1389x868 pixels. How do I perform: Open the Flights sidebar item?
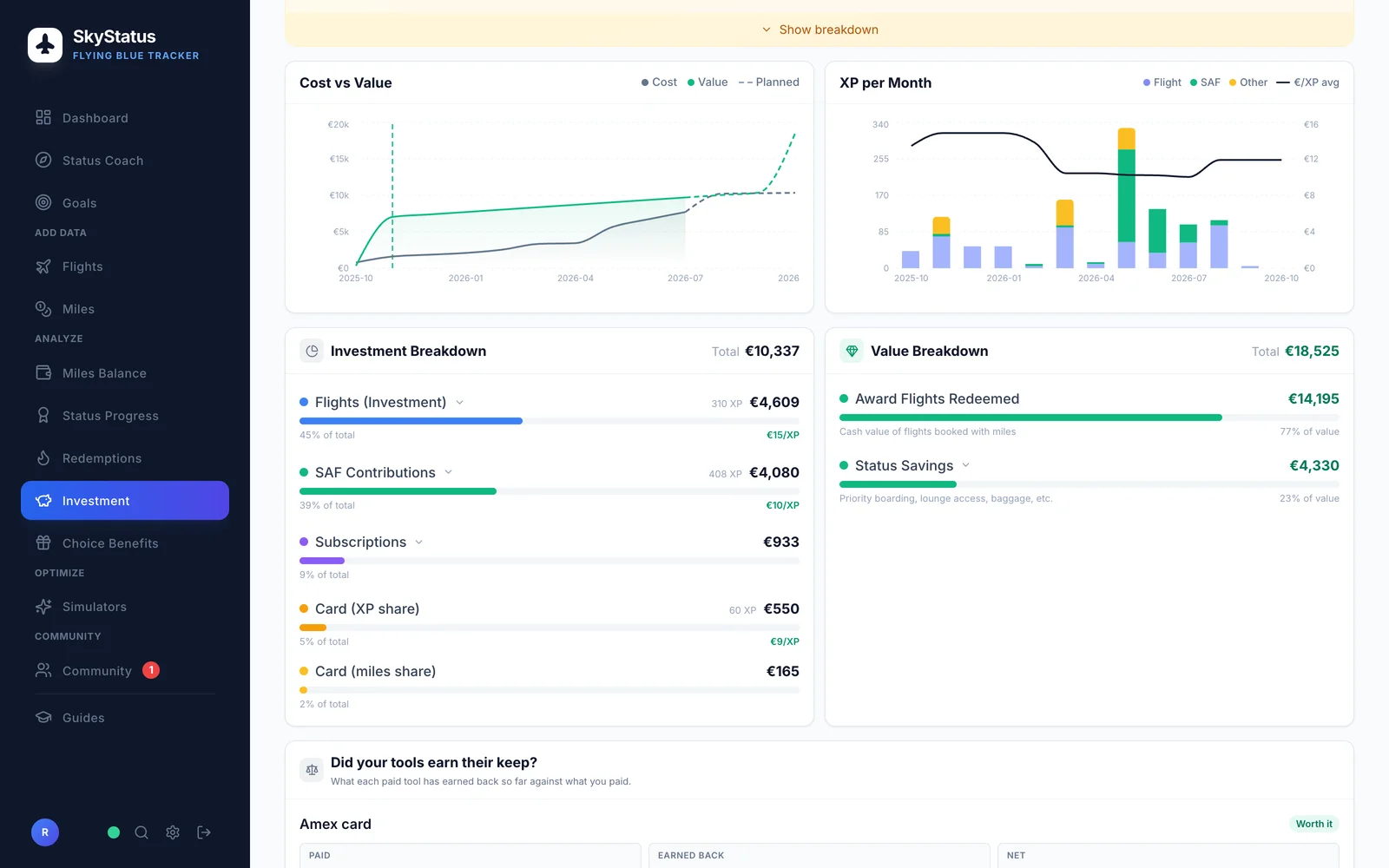click(x=125, y=266)
